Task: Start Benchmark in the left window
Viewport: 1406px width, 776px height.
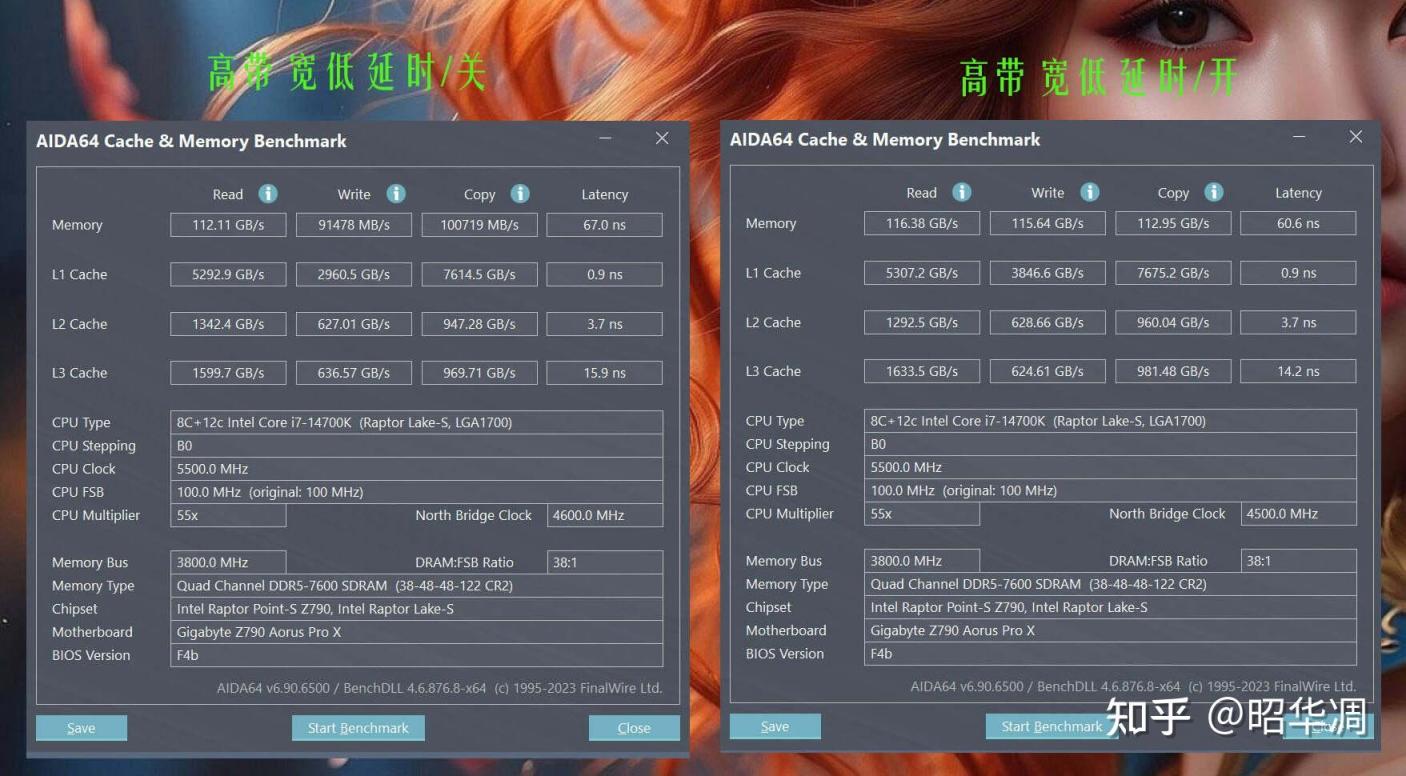Action: point(358,728)
